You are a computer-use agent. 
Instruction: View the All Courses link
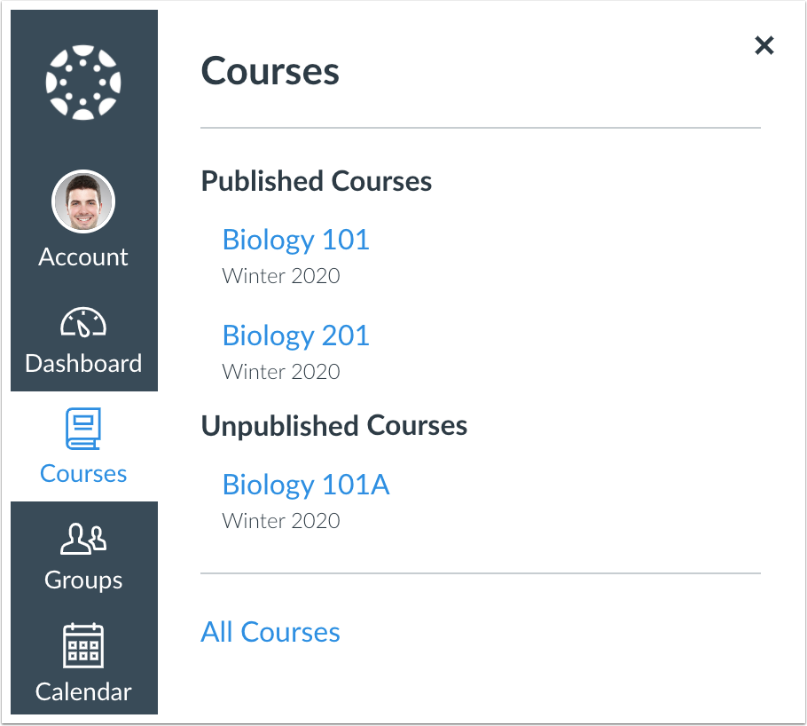(270, 632)
